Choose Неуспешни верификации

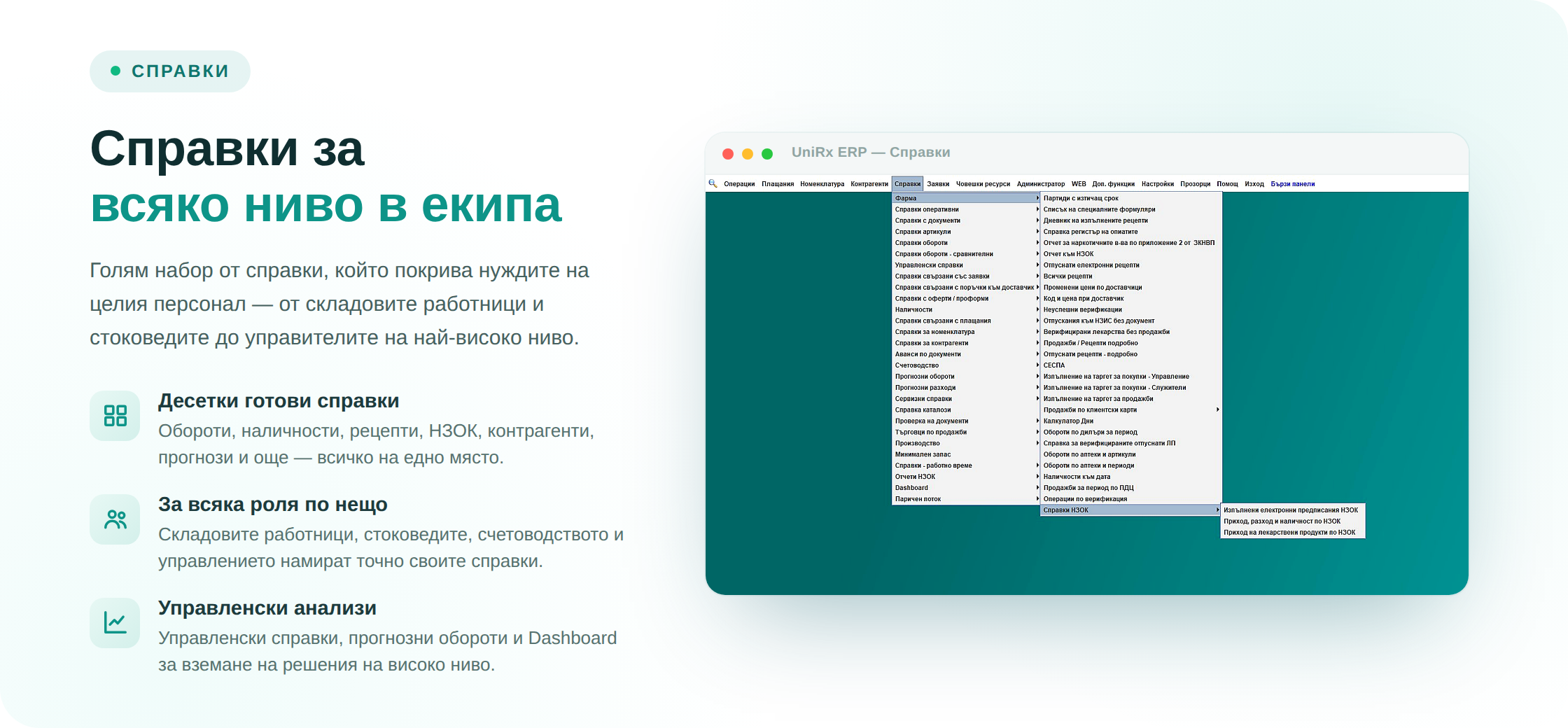click(x=1131, y=309)
